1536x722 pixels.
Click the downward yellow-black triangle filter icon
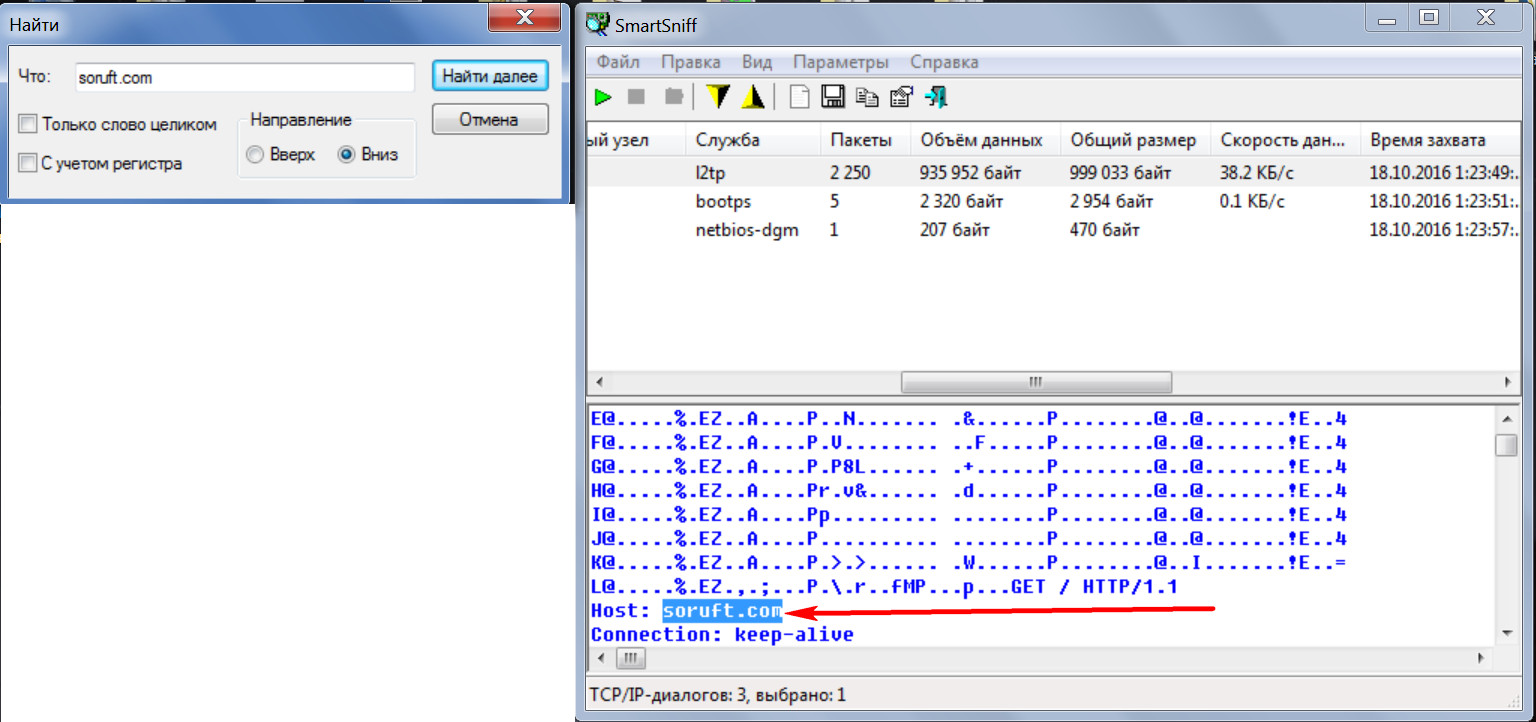point(717,97)
